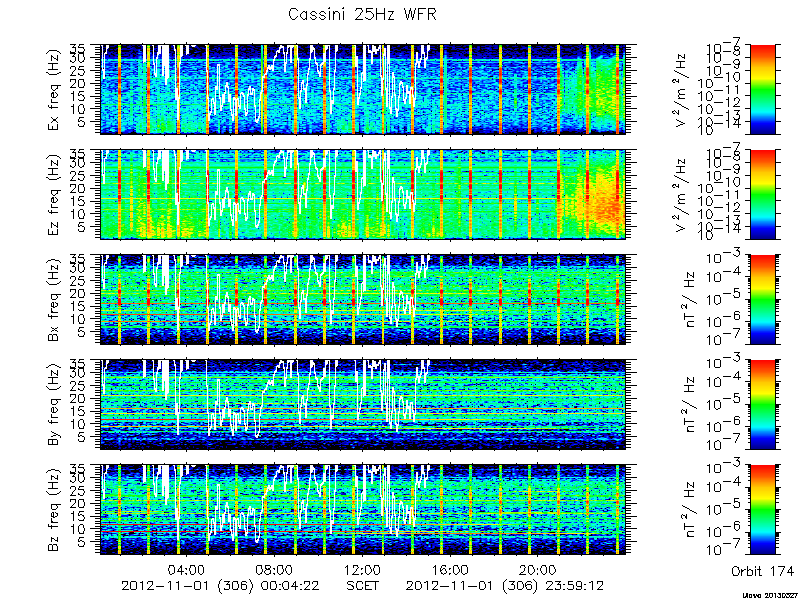Click the "04:00" time axis tick label
Viewport: 800px width, 600px height.
tap(187, 569)
